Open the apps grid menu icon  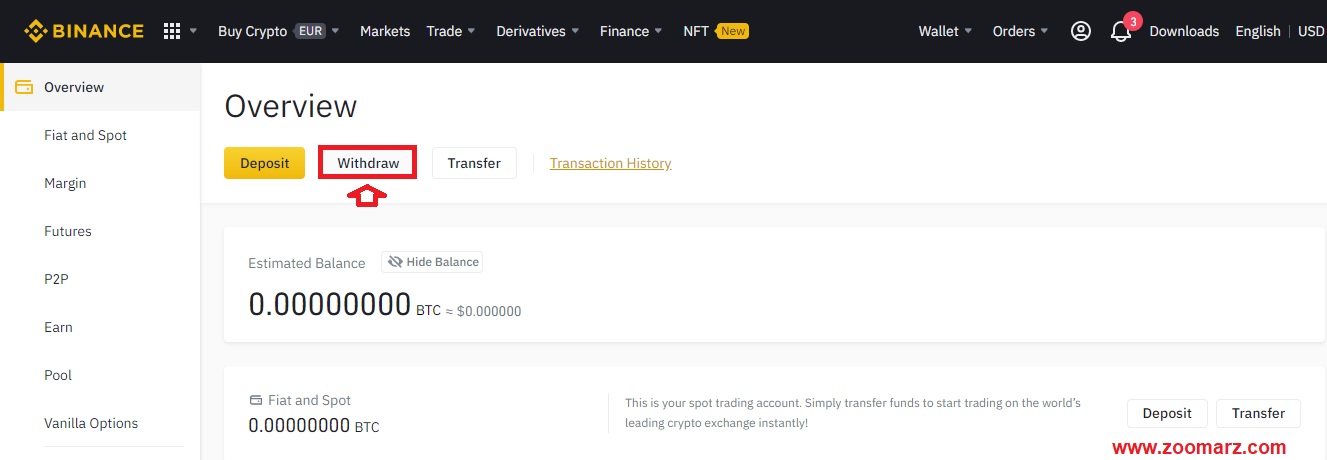[172, 31]
